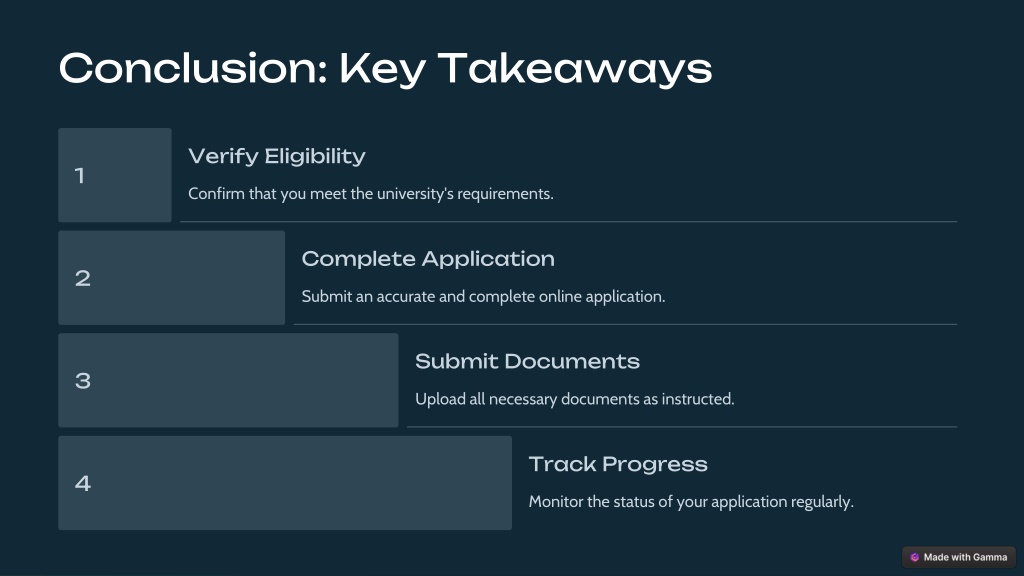
Task: Click the divider line under Verify Eligibility
Action: (569, 222)
